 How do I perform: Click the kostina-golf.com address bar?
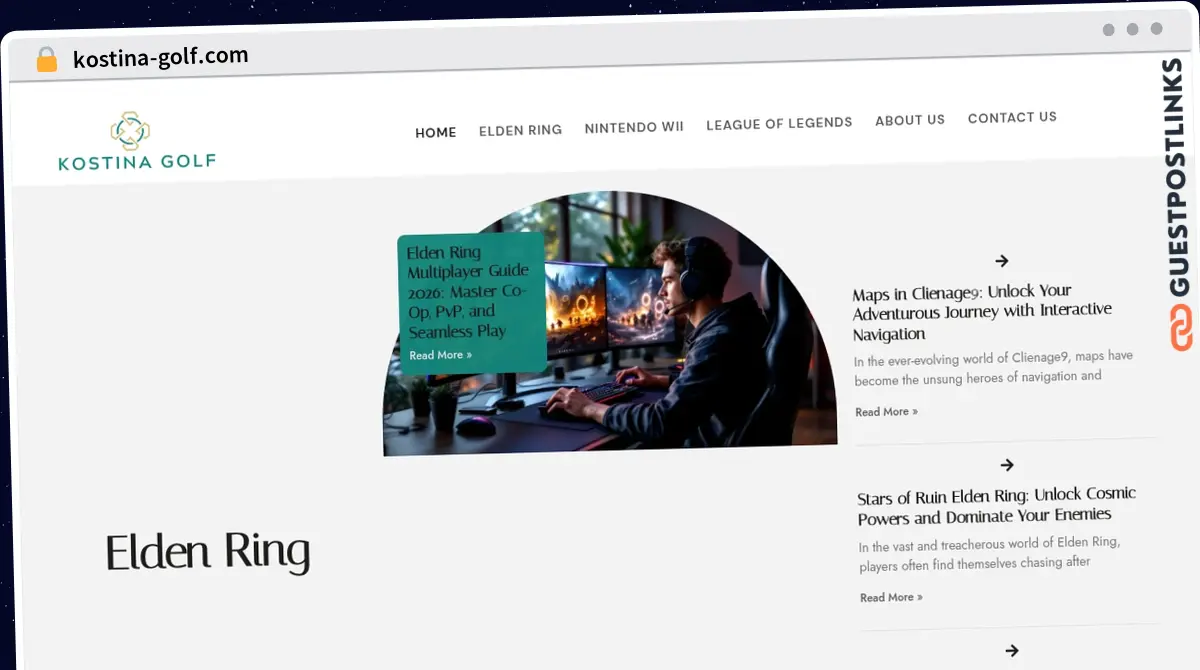[160, 57]
